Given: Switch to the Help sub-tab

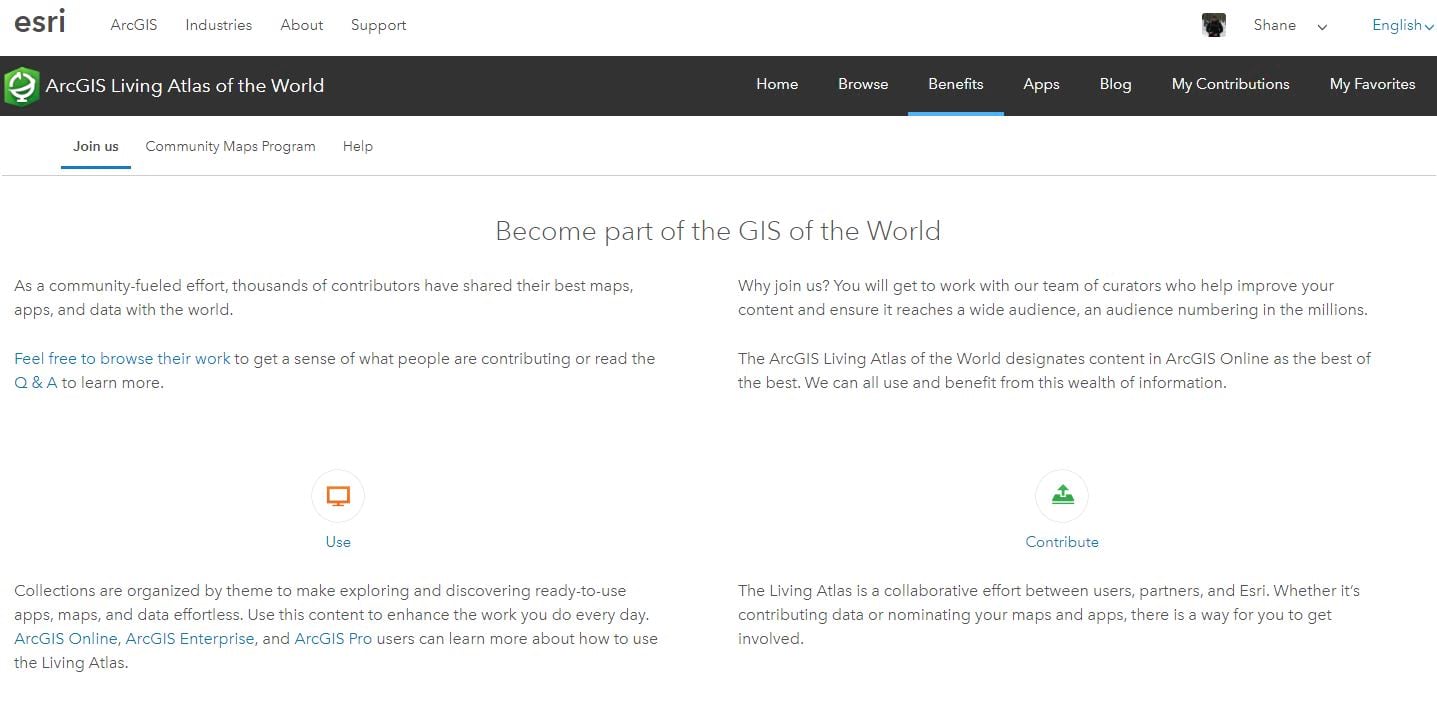Looking at the screenshot, I should pyautogui.click(x=357, y=146).
